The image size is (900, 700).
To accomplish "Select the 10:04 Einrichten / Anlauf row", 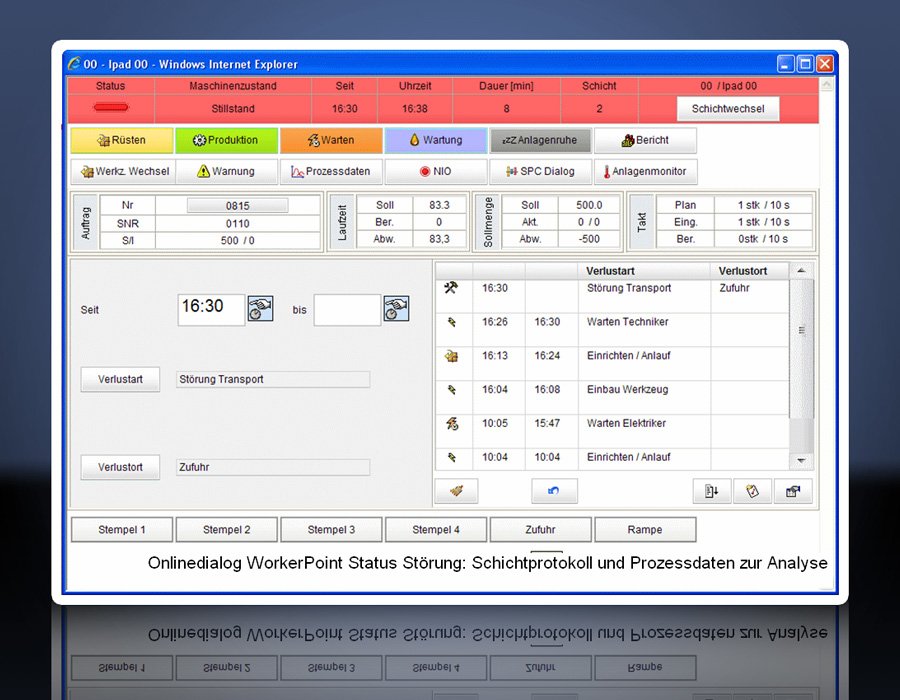I will (612, 459).
